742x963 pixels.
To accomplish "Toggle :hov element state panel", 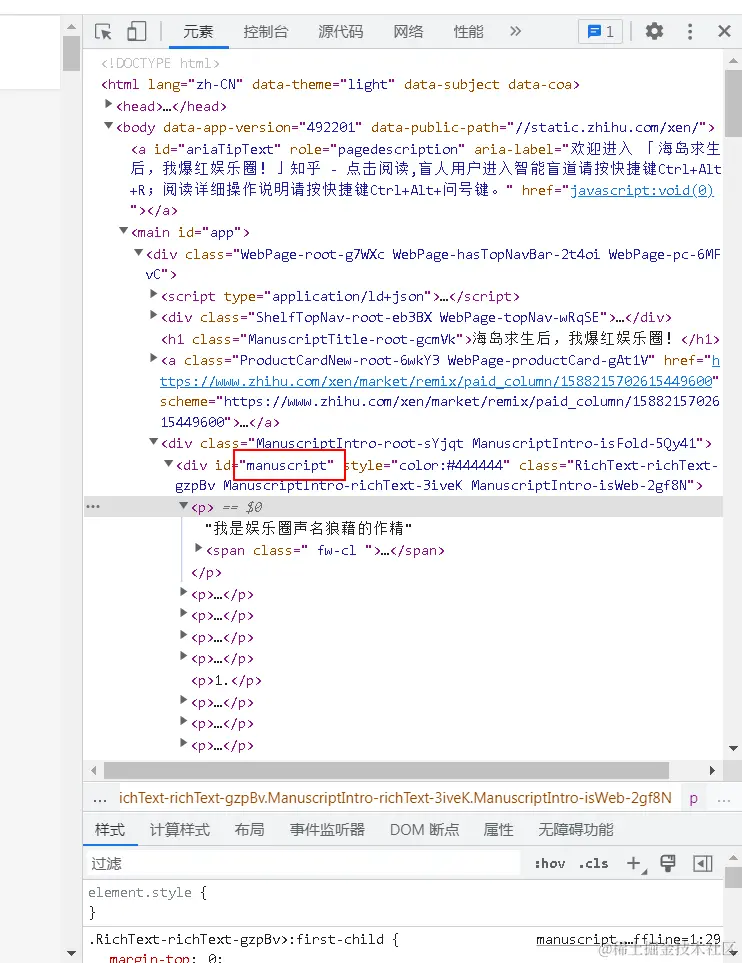I will click(550, 864).
